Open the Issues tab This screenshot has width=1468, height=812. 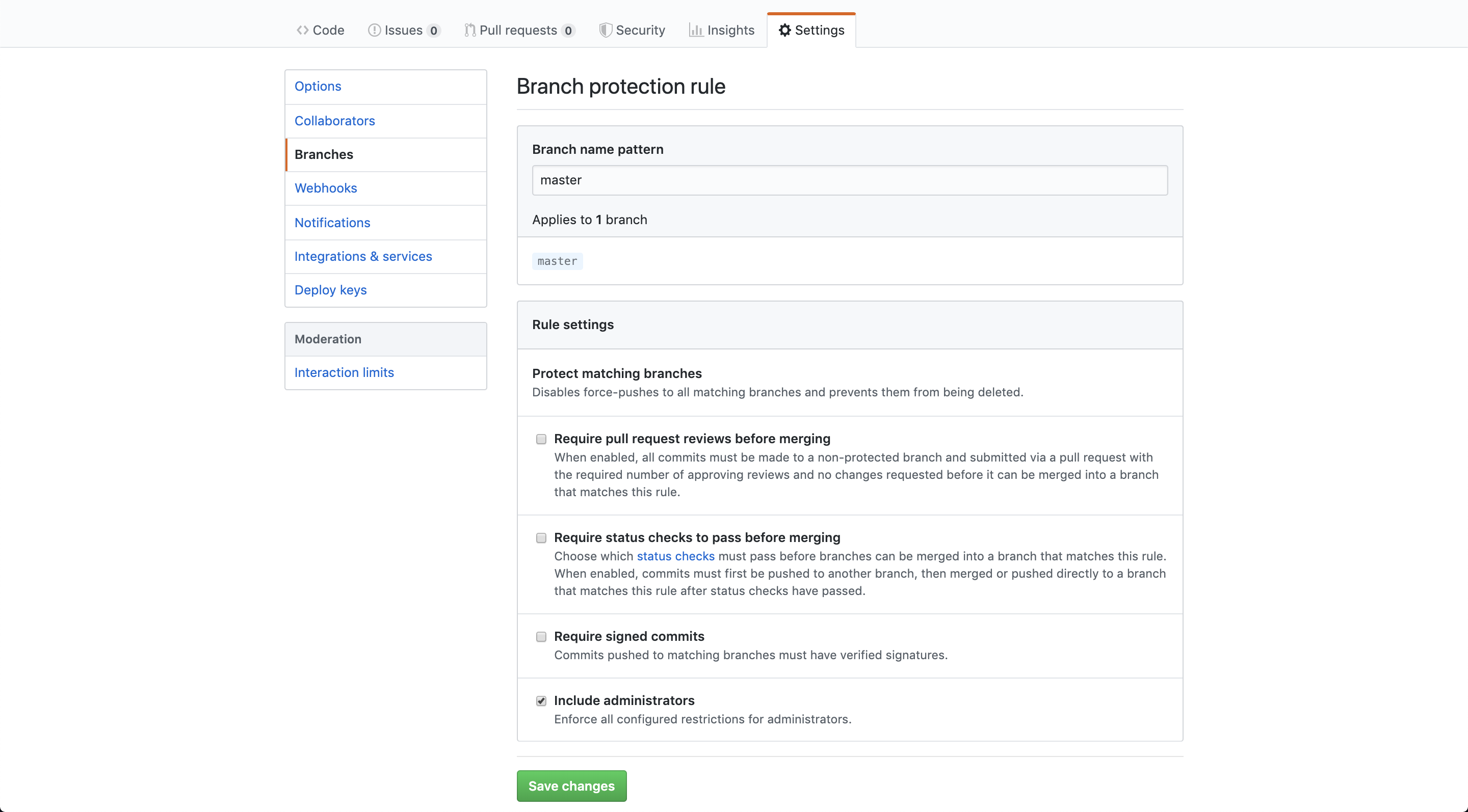pyautogui.click(x=404, y=30)
